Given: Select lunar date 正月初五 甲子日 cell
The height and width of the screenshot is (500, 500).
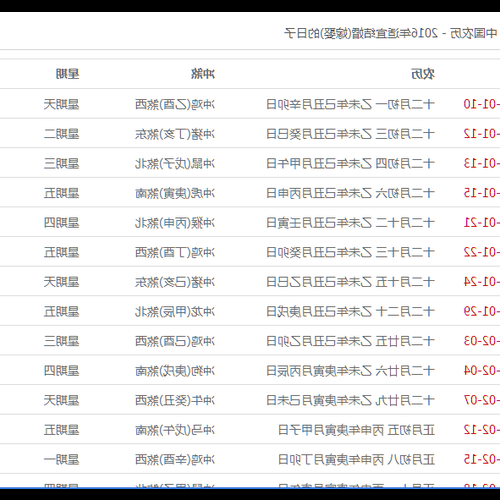Looking at the screenshot, I should (356, 430).
